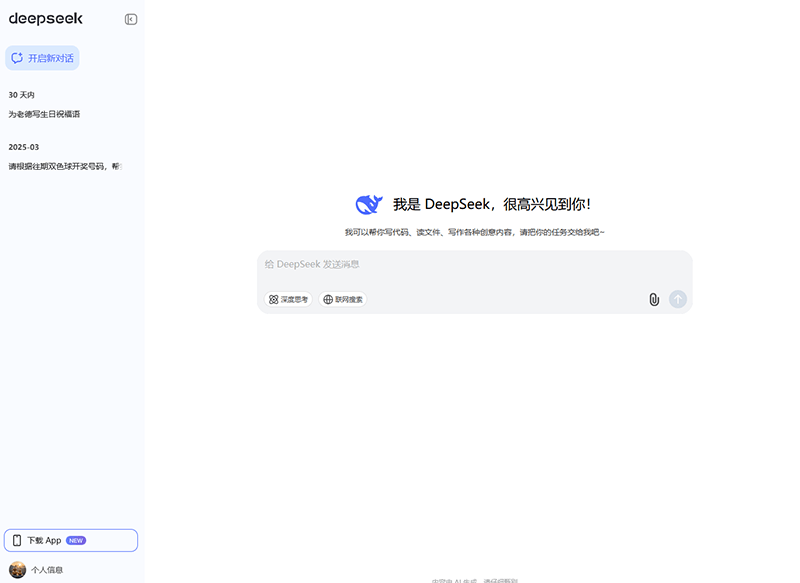Click the NEW badge on download button

pyautogui.click(x=76, y=540)
